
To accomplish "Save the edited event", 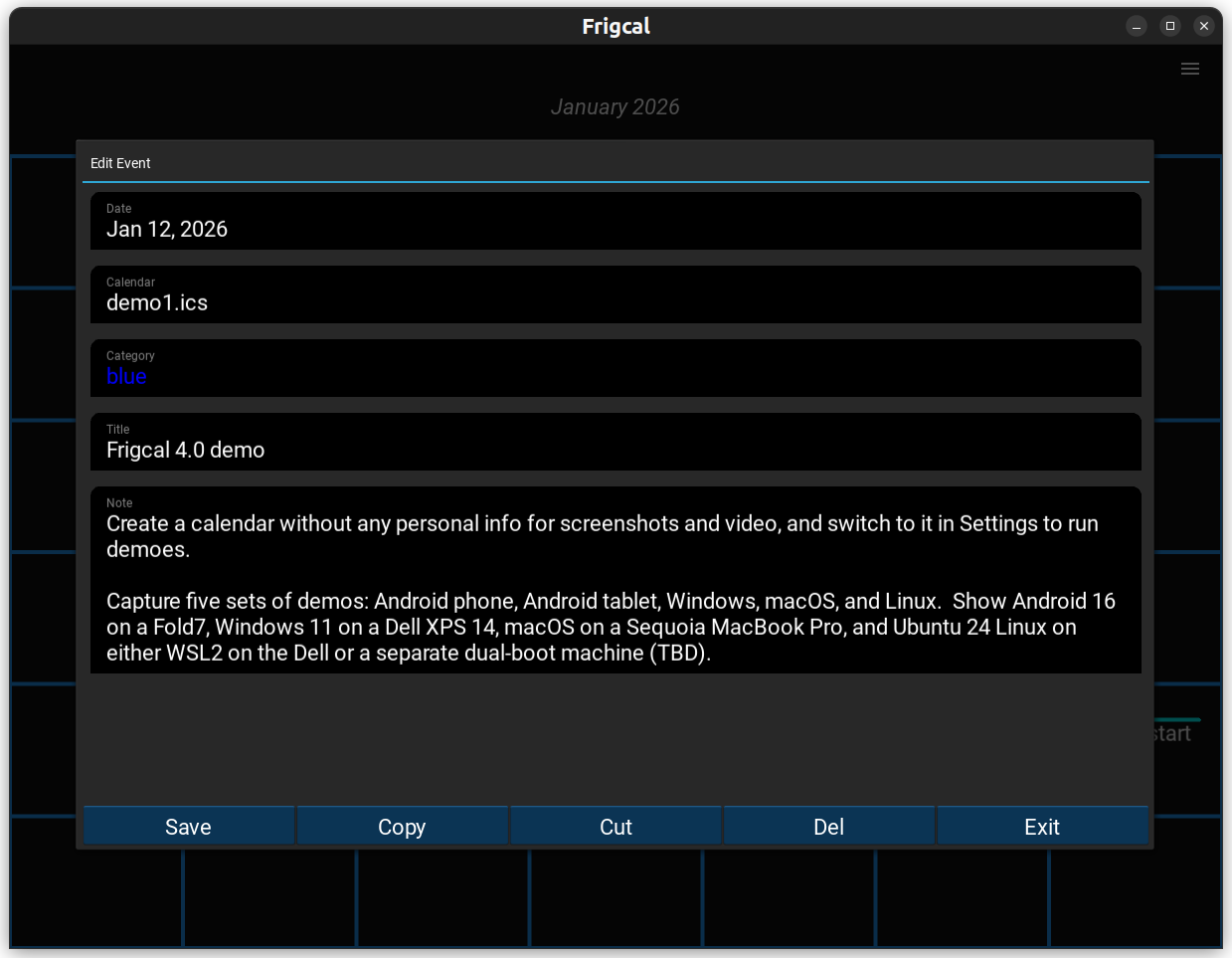I will pyautogui.click(x=188, y=826).
